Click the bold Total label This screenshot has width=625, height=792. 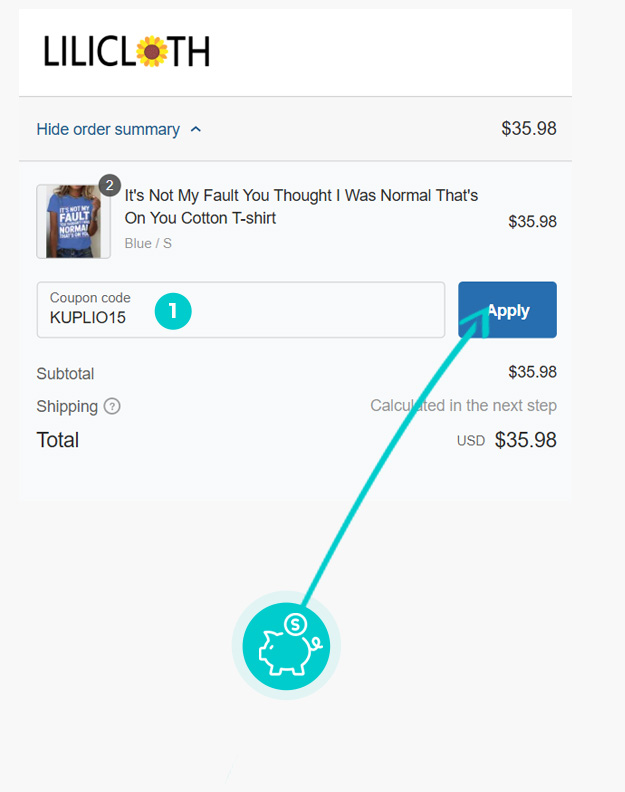pos(57,440)
